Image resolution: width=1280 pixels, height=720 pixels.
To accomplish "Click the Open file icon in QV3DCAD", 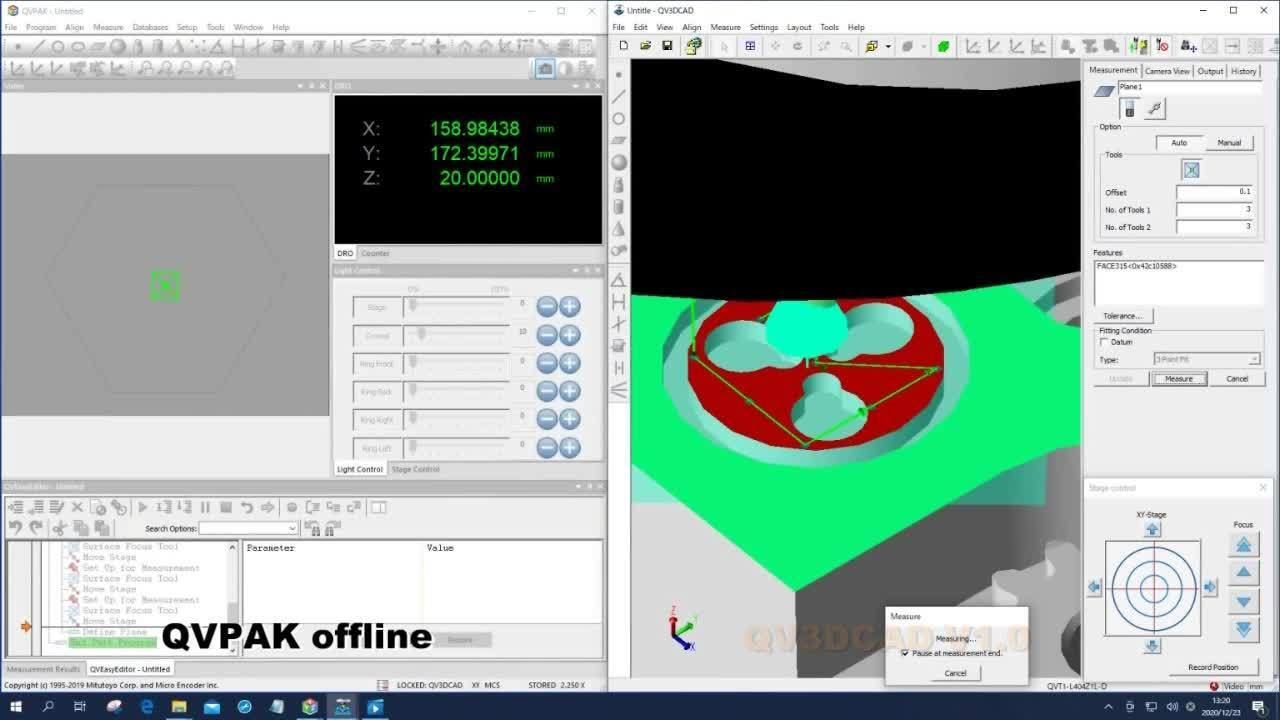I will pyautogui.click(x=645, y=46).
